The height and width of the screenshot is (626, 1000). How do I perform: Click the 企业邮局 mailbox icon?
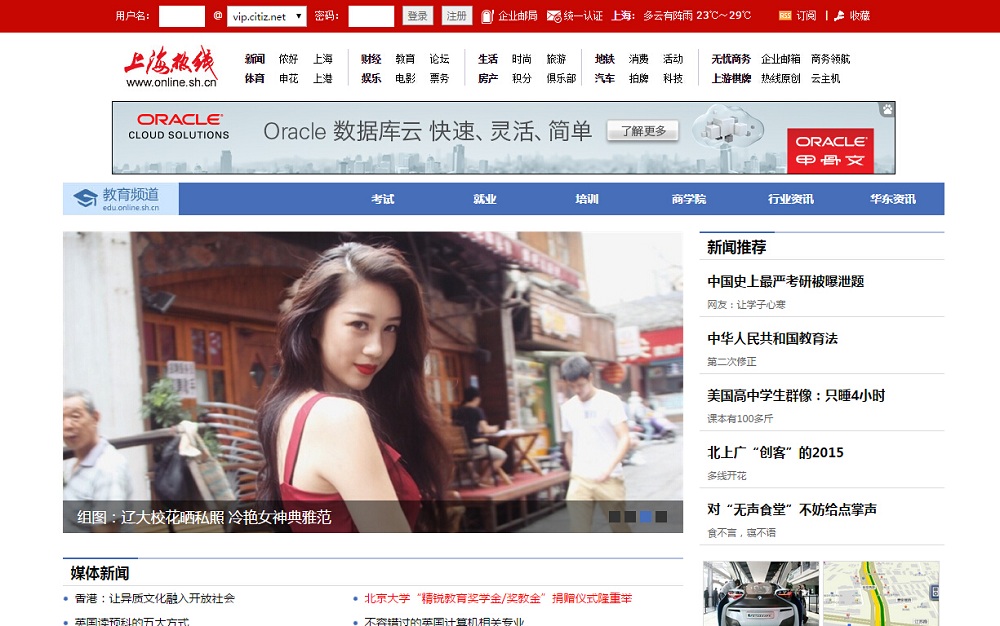pos(487,16)
